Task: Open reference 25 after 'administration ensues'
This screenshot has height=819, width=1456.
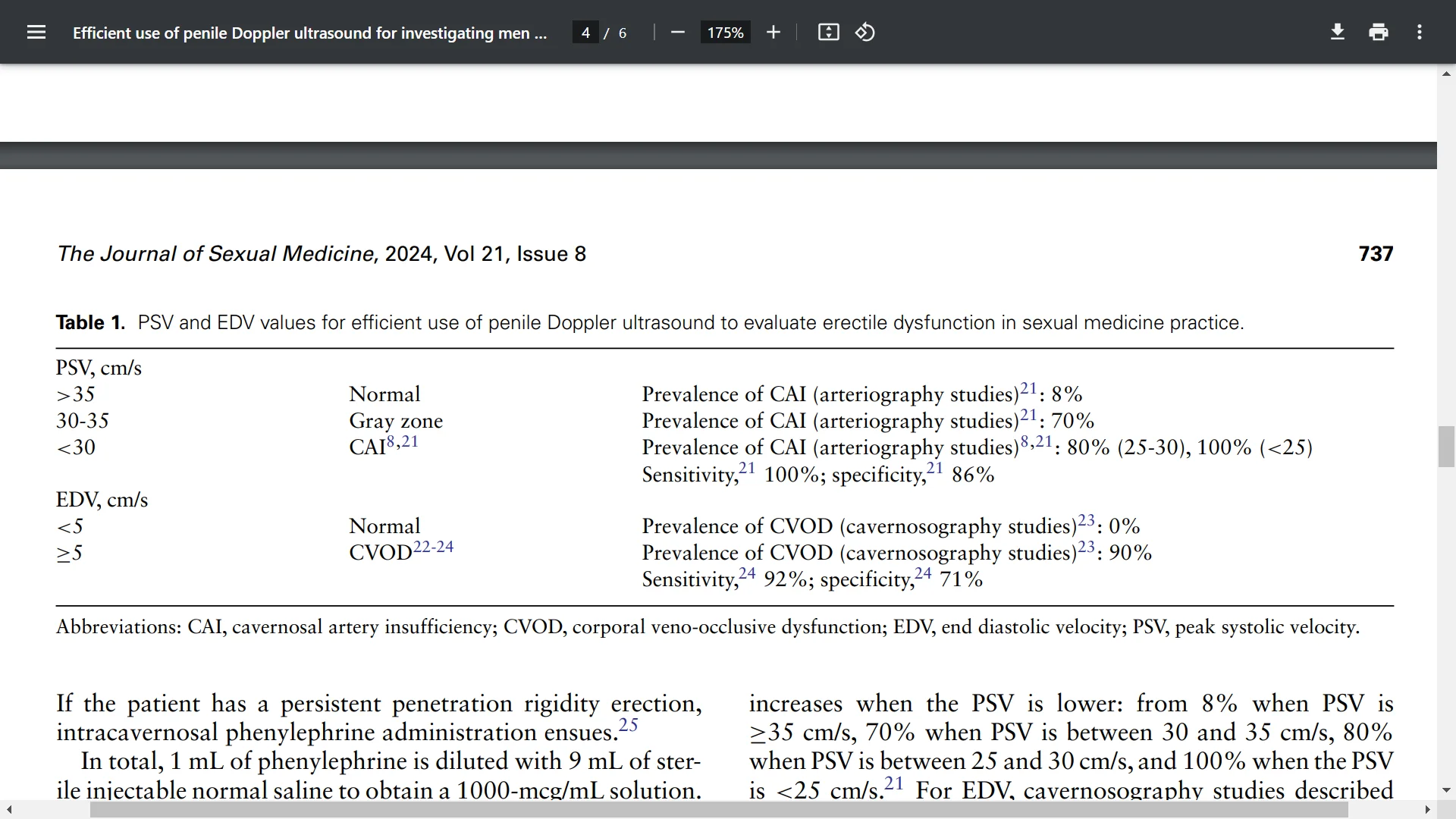Action: 629,725
